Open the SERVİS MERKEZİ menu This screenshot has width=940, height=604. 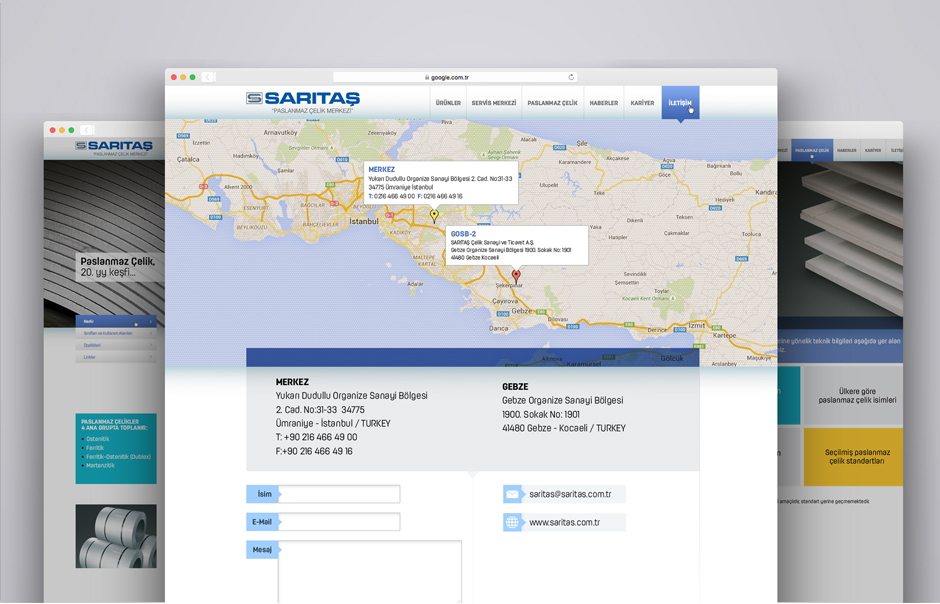pos(493,103)
